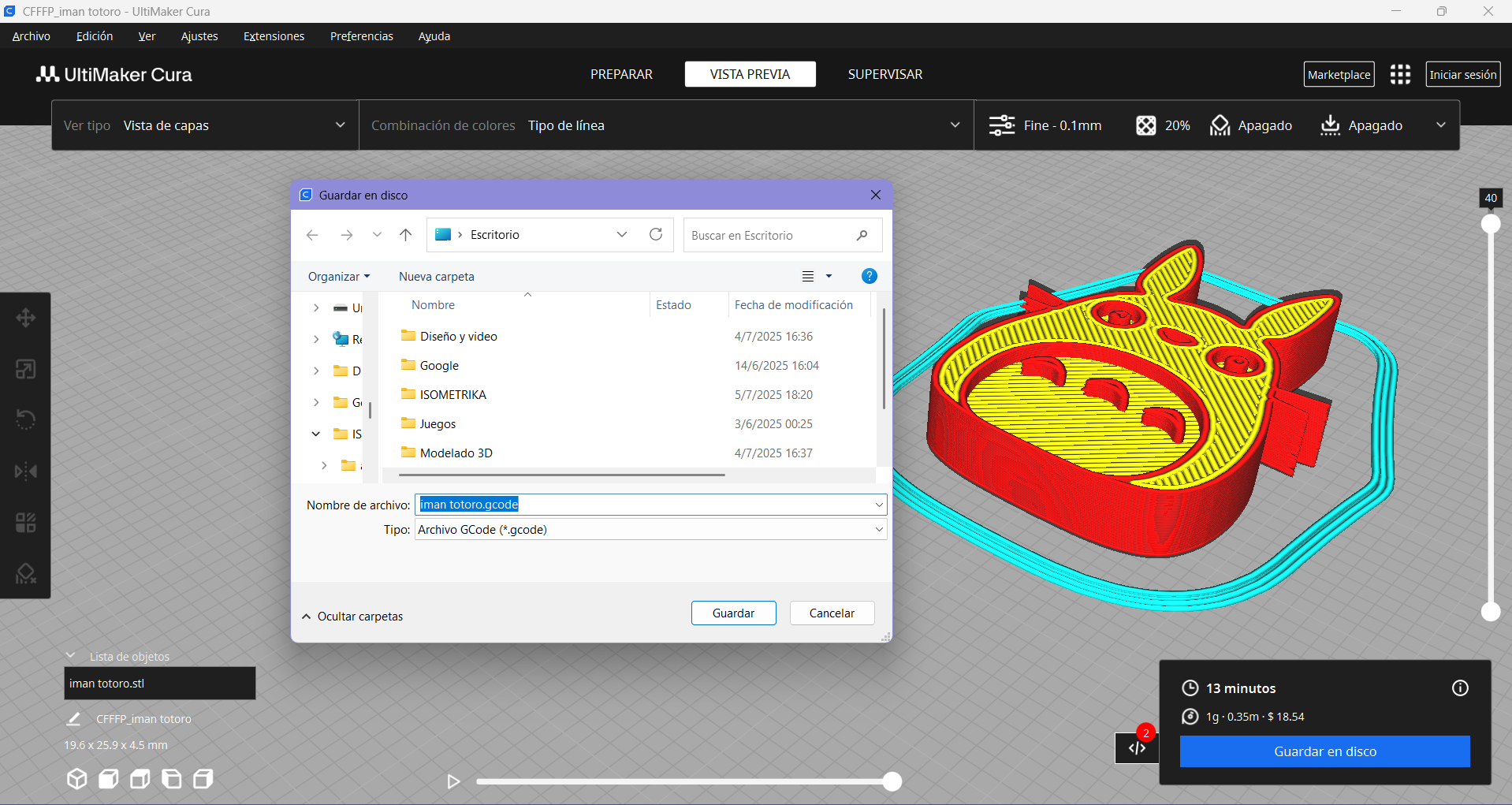The width and height of the screenshot is (1512, 805).
Task: Cancel the Guardar en disco dialog
Action: [x=832, y=613]
